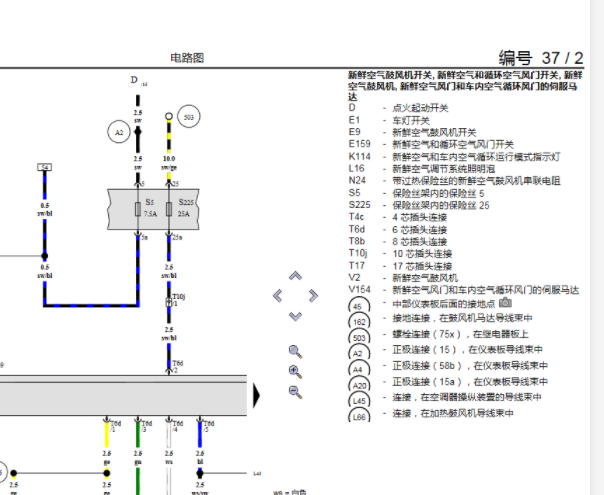Click fuse S5 7.5A symbol
604x495 pixels.
[138, 209]
